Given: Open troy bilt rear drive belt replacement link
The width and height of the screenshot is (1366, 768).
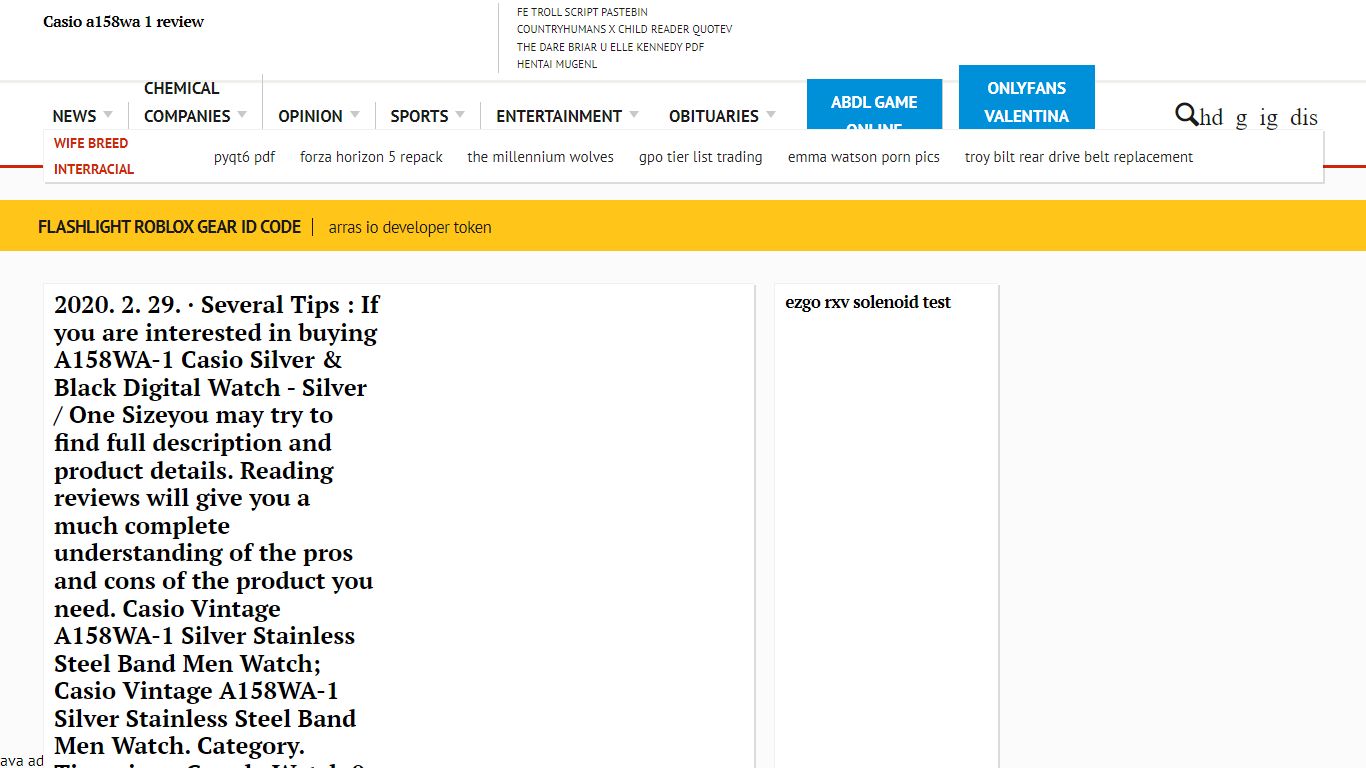Looking at the screenshot, I should coord(1078,157).
